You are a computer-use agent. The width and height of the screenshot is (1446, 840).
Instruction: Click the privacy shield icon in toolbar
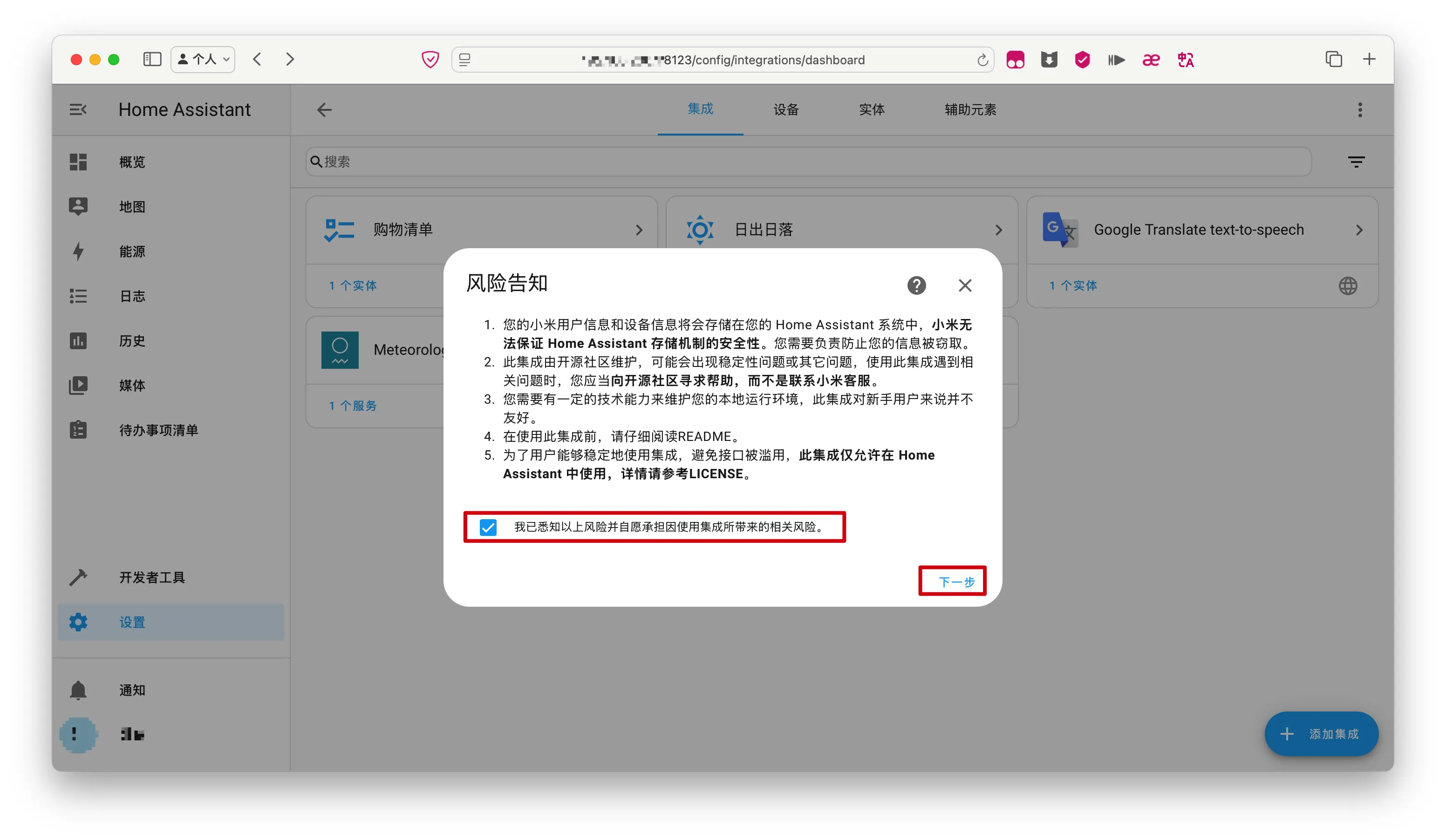(x=430, y=59)
